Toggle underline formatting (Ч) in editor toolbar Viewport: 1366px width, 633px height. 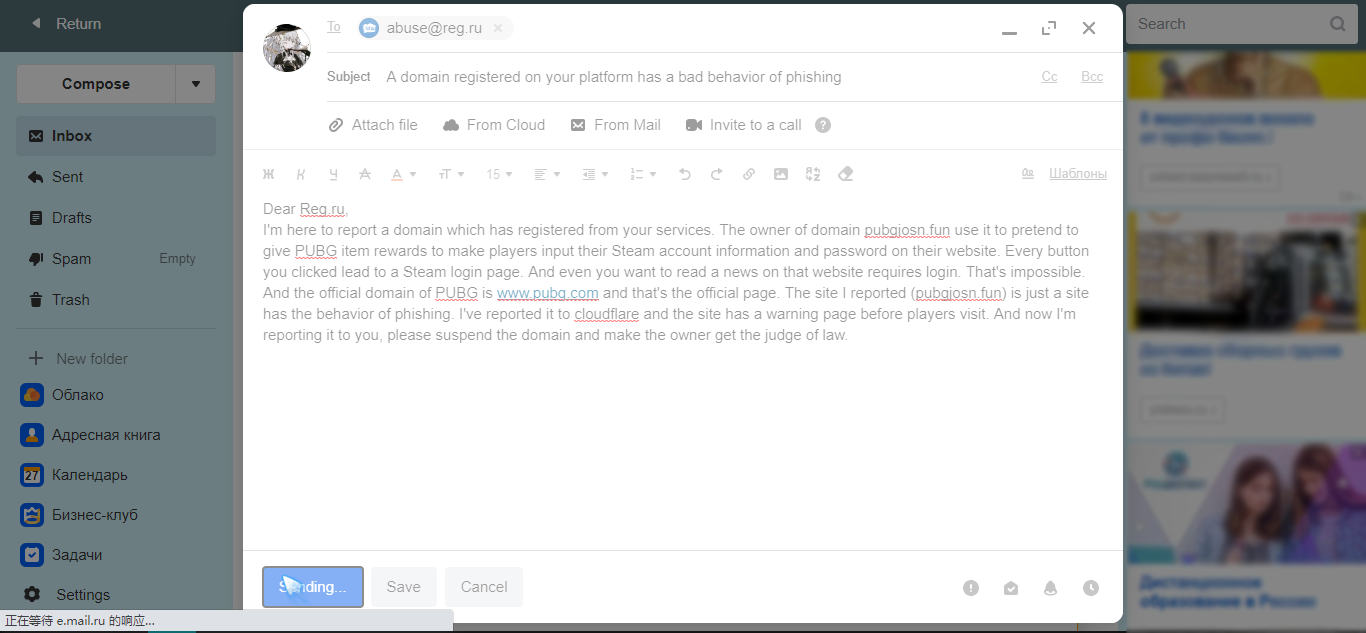tap(333, 174)
